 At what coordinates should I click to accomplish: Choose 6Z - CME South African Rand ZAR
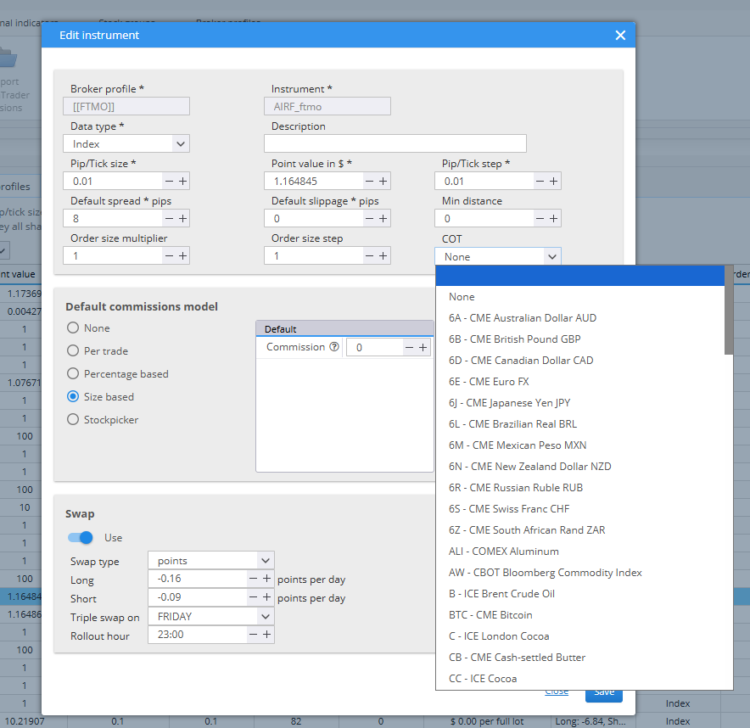(580, 530)
